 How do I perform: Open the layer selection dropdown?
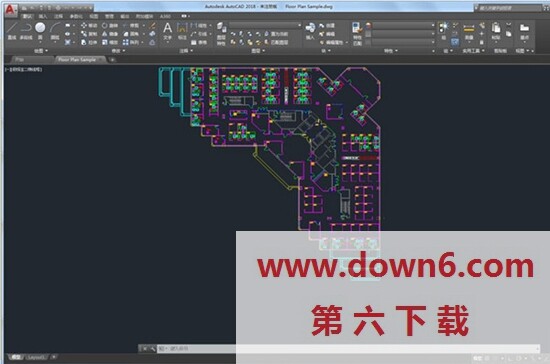(265, 25)
